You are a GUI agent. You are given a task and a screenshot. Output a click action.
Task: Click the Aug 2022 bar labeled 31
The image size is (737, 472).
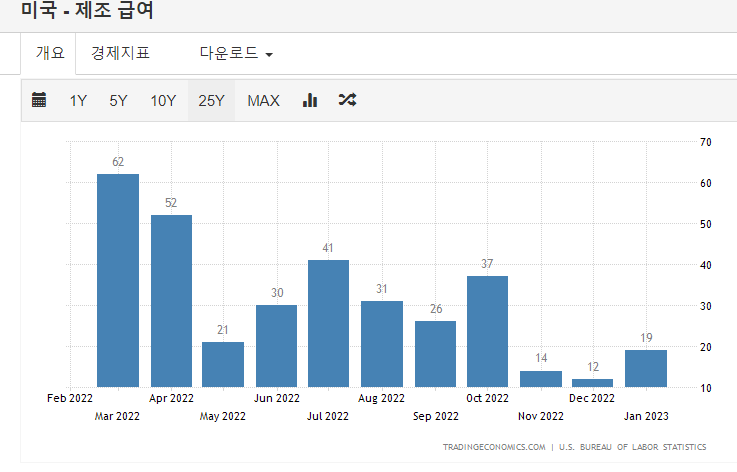pos(382,344)
